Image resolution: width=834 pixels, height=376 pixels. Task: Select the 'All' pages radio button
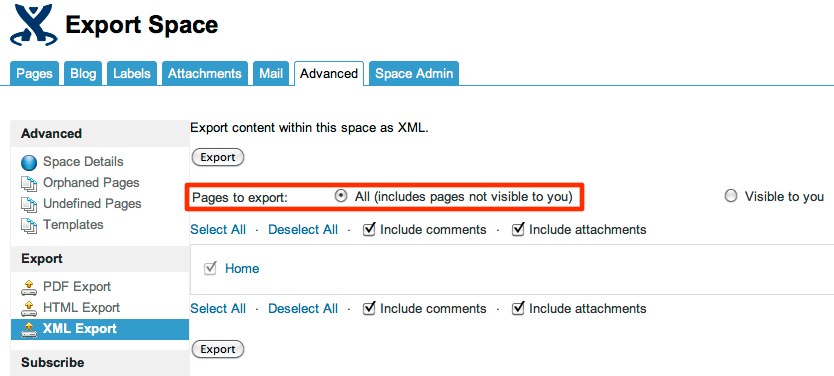(x=340, y=196)
